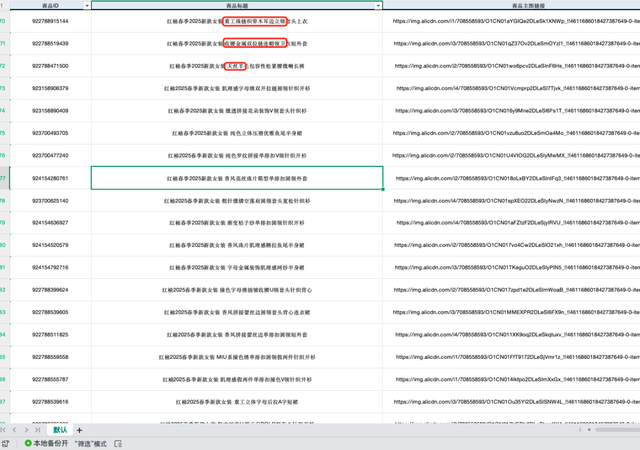This screenshot has width=640, height=450.
Task: Select cell with ID 922788915144
Action: [50, 21]
